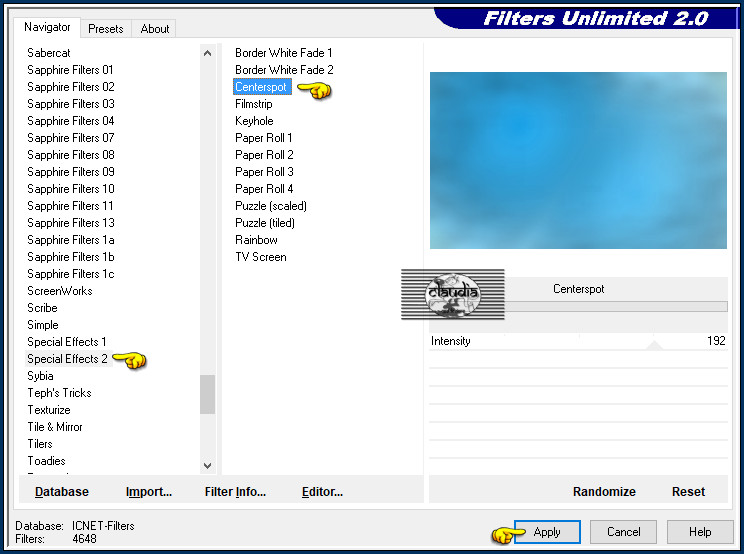This screenshot has width=744, height=554.
Task: Select the Simple category
Action: tap(43, 325)
